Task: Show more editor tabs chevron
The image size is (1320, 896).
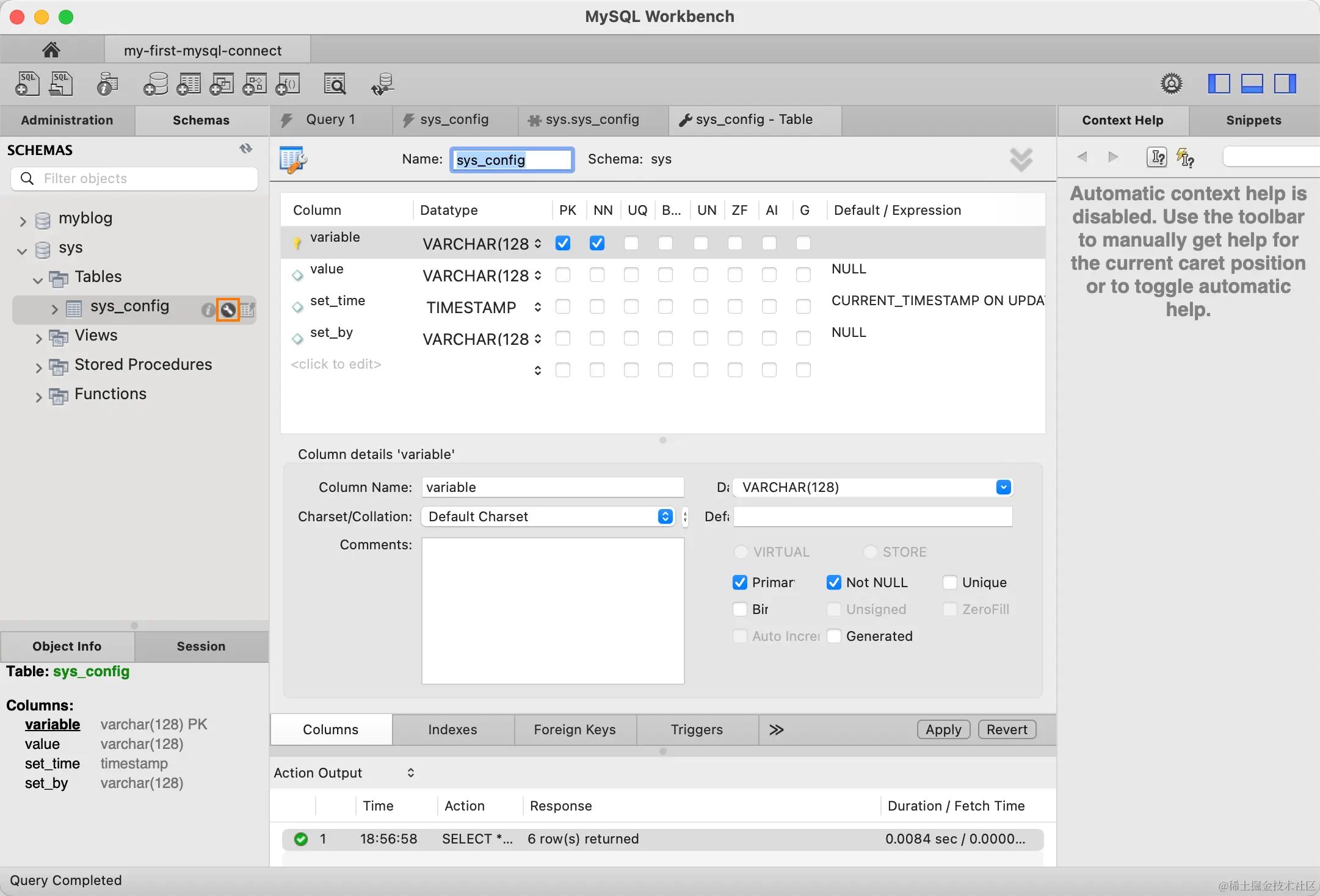Action: [x=776, y=729]
